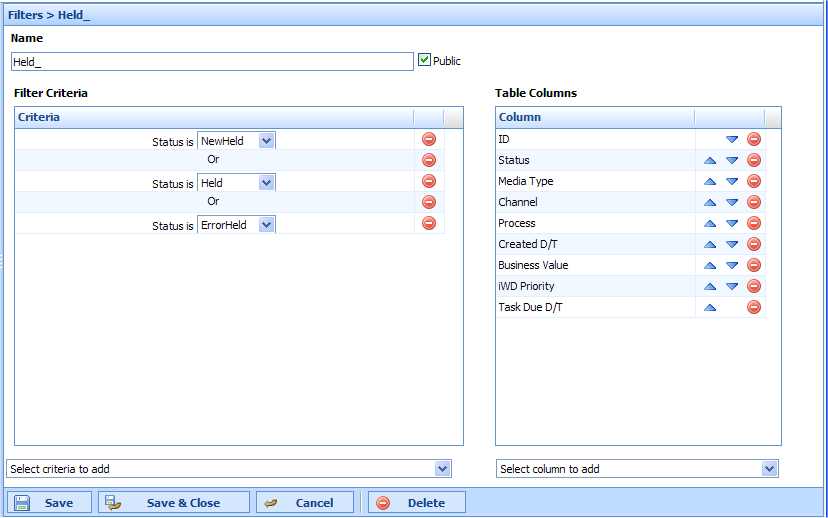828x518 pixels.
Task: Move iWD Priority column down
Action: 732,287
